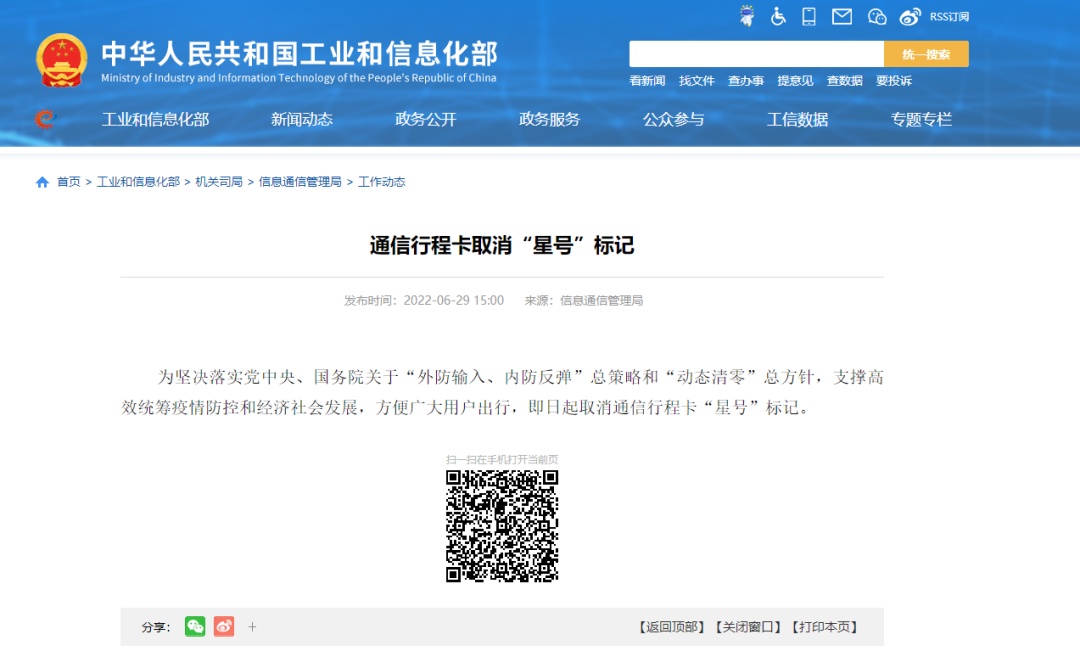Image resolution: width=1080 pixels, height=668 pixels.
Task: Open the 政务公开 navigation menu
Action: pyautogui.click(x=426, y=119)
